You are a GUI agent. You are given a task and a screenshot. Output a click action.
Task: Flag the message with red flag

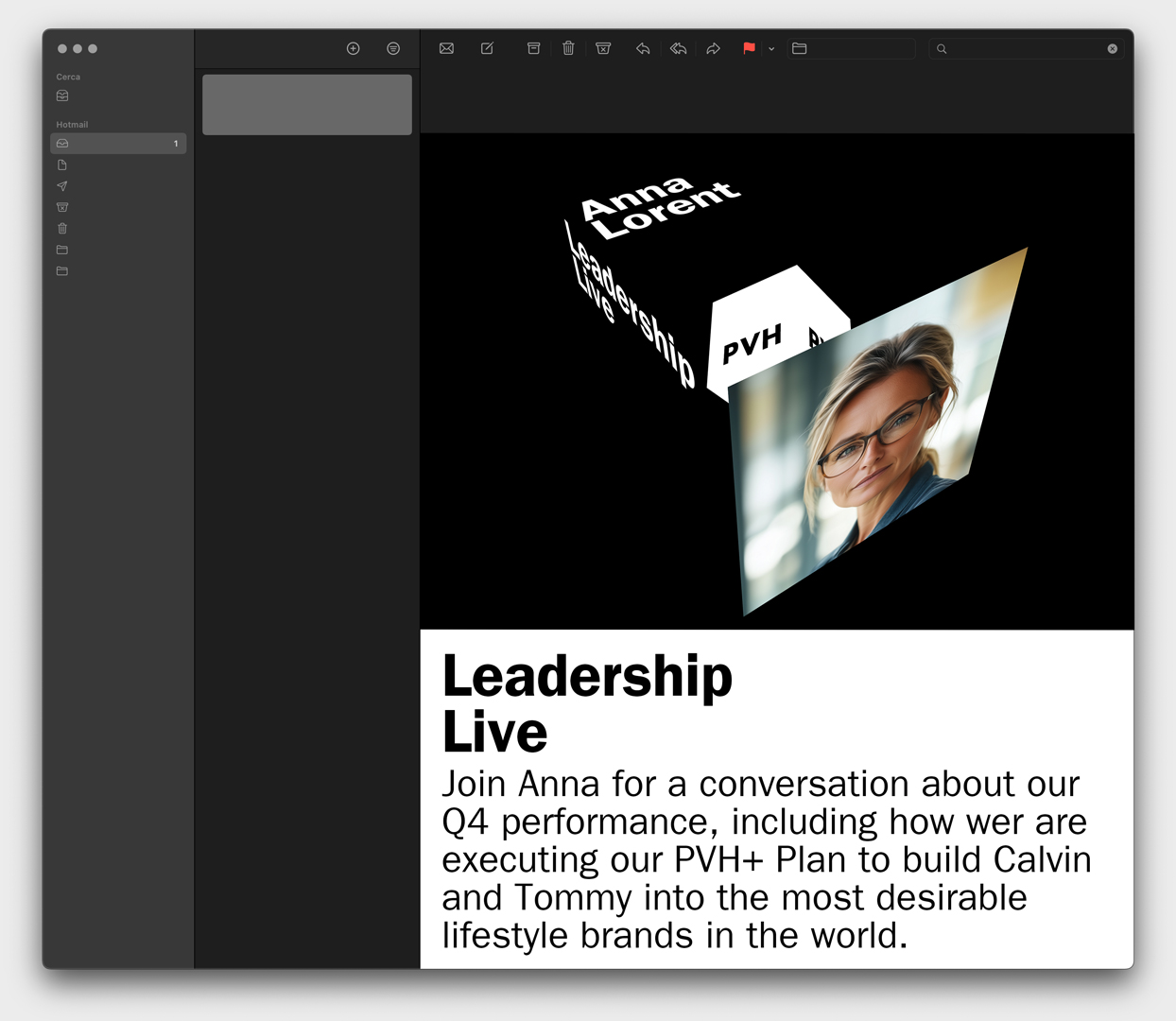(x=749, y=48)
